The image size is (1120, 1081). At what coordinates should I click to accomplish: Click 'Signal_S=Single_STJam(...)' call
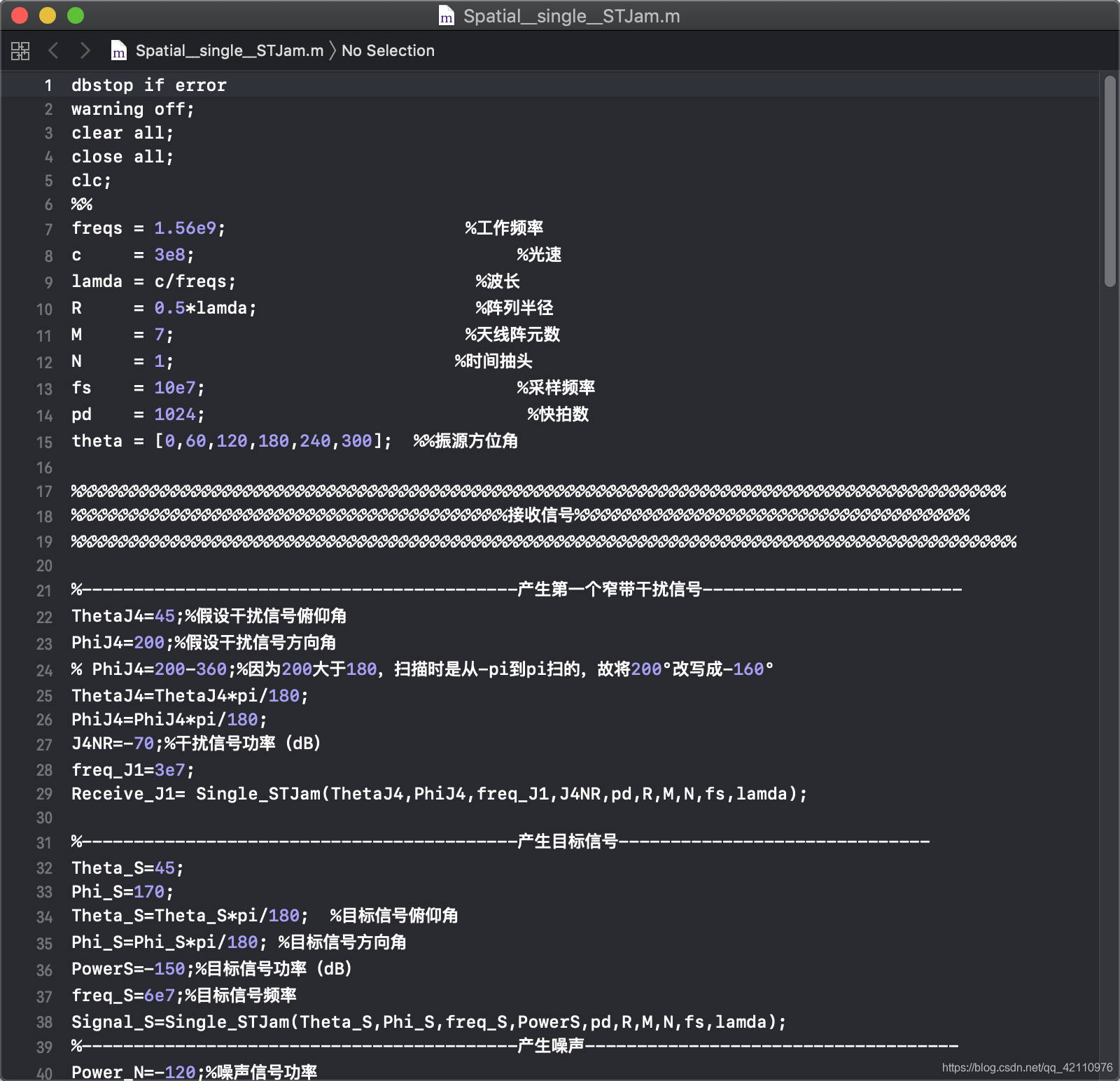pyautogui.click(x=429, y=1022)
